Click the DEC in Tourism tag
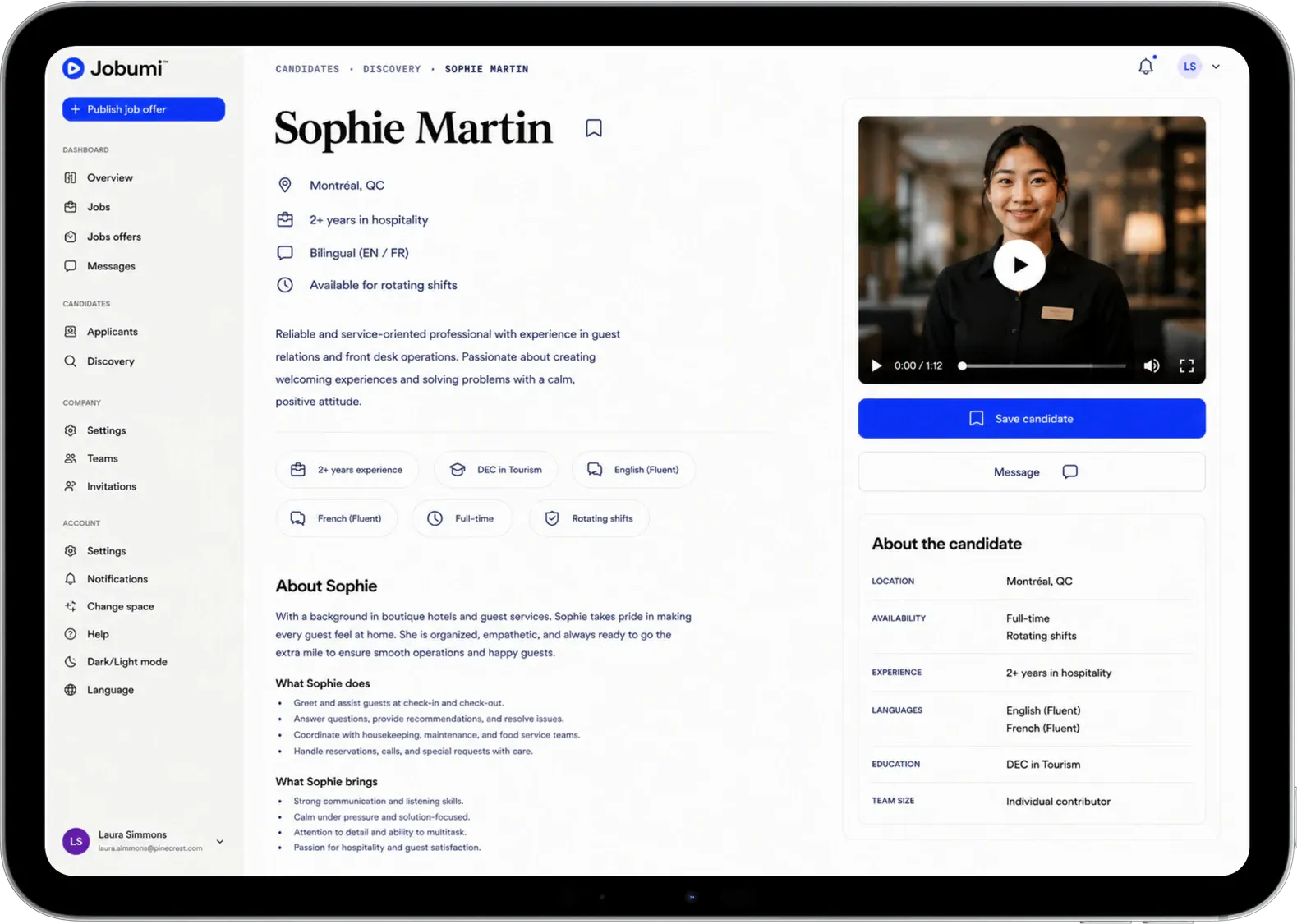Image resolution: width=1297 pixels, height=924 pixels. 496,470
